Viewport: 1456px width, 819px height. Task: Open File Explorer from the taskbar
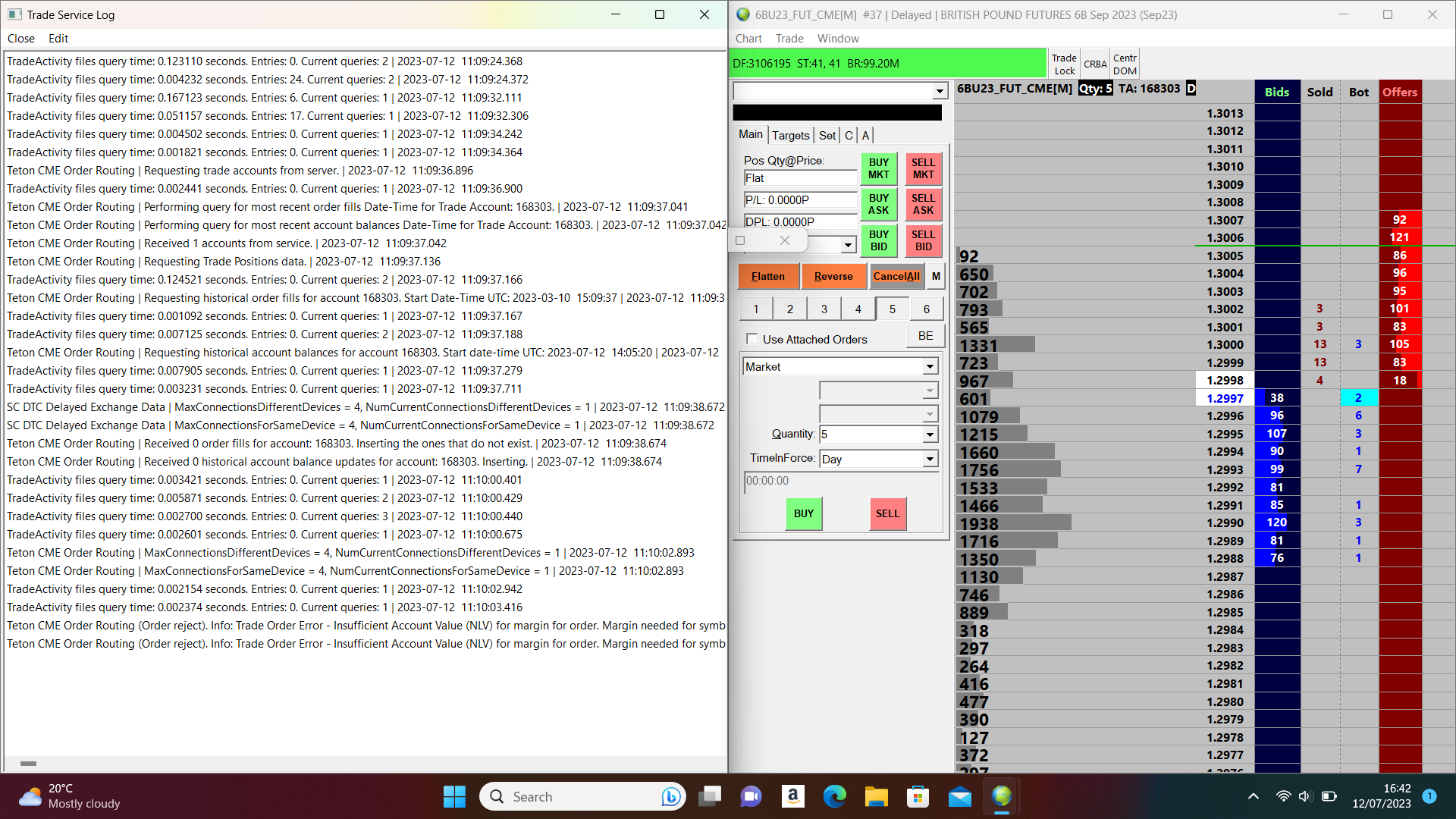(876, 796)
